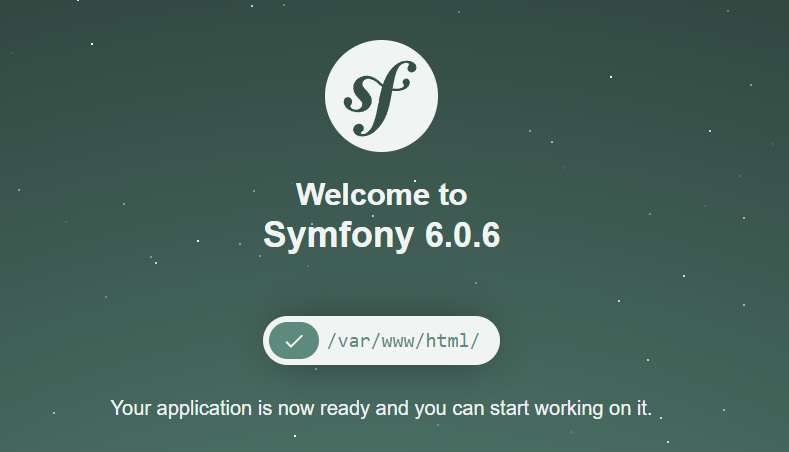Select the /var/www/html/ project path text
The image size is (789, 452).
[x=404, y=341]
